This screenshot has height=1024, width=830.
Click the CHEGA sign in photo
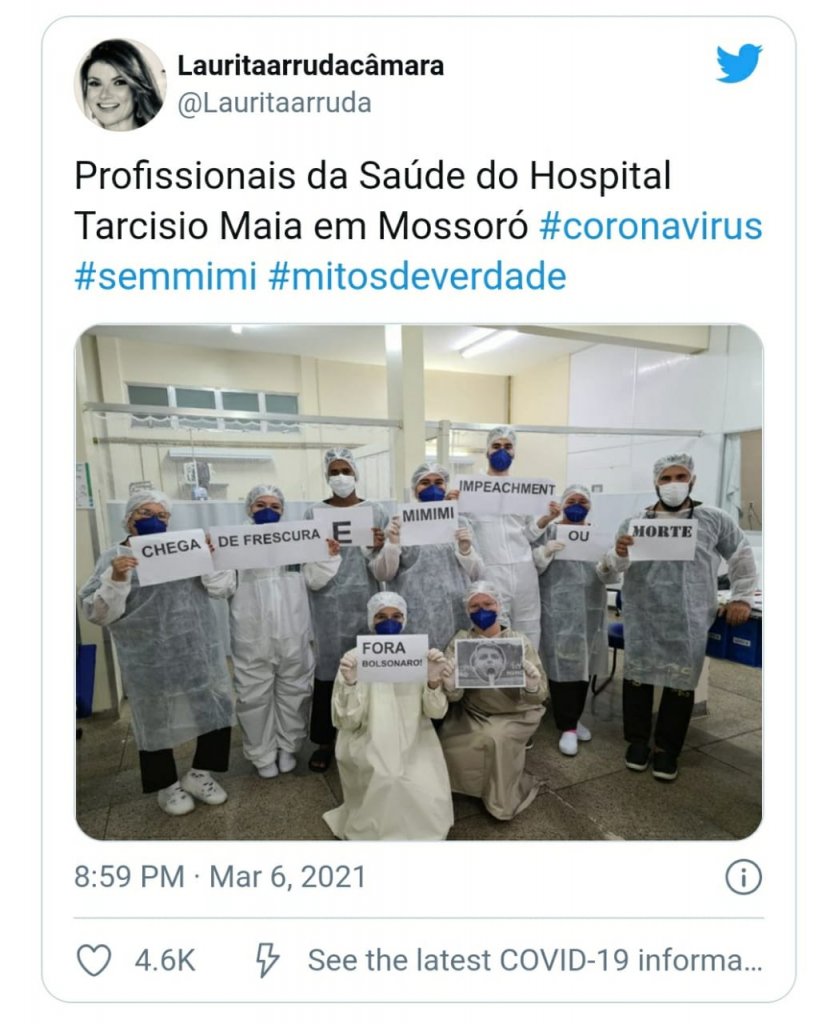click(x=172, y=556)
